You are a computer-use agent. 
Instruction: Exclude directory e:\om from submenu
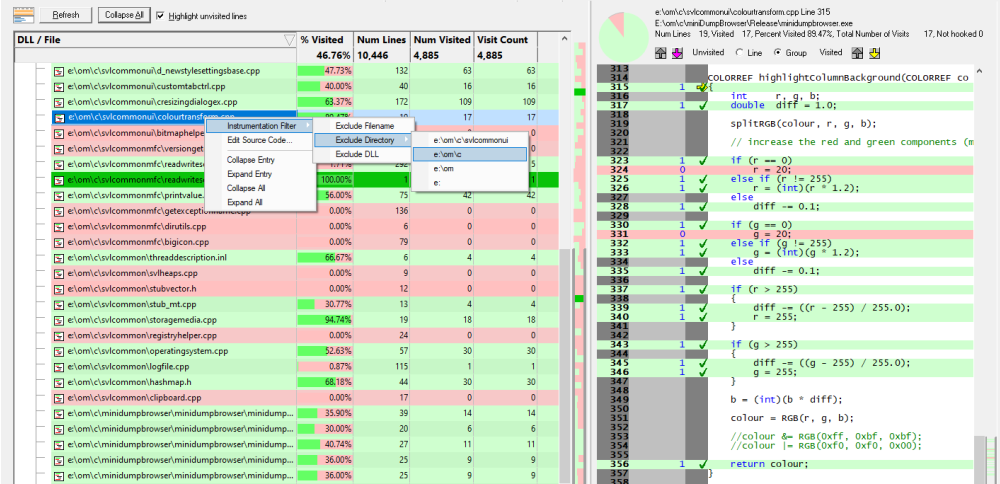pyautogui.click(x=470, y=168)
